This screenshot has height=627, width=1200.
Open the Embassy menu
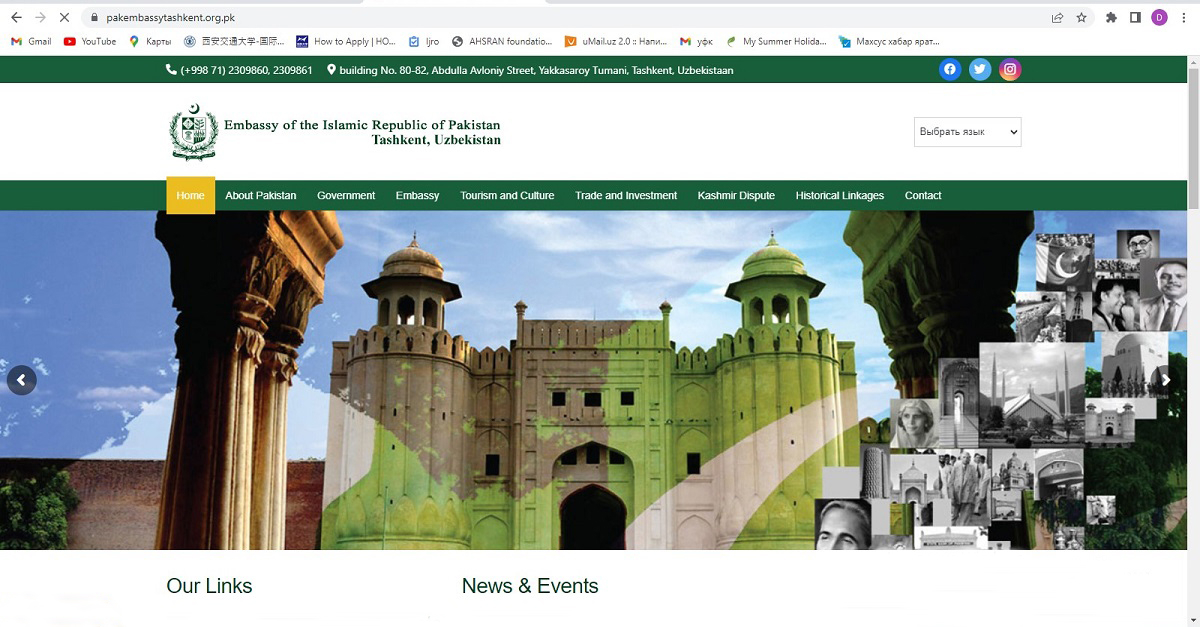[x=417, y=195]
